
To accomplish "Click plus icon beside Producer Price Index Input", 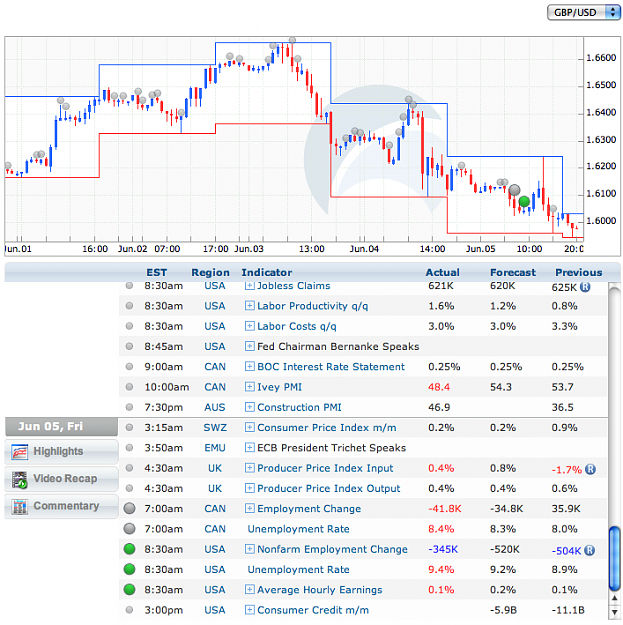I will click(x=250, y=468).
